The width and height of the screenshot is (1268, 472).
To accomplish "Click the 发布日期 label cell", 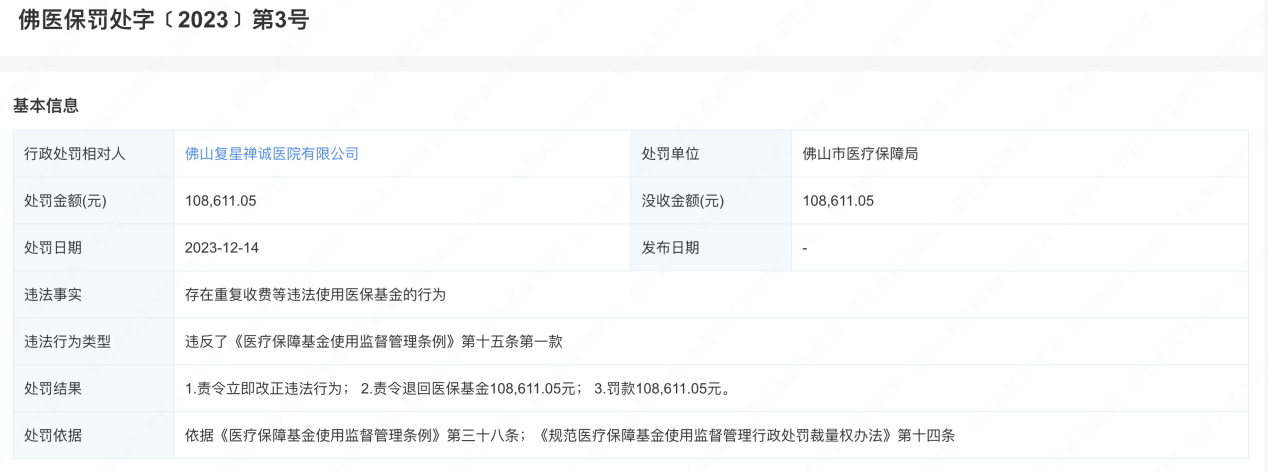I will [711, 248].
